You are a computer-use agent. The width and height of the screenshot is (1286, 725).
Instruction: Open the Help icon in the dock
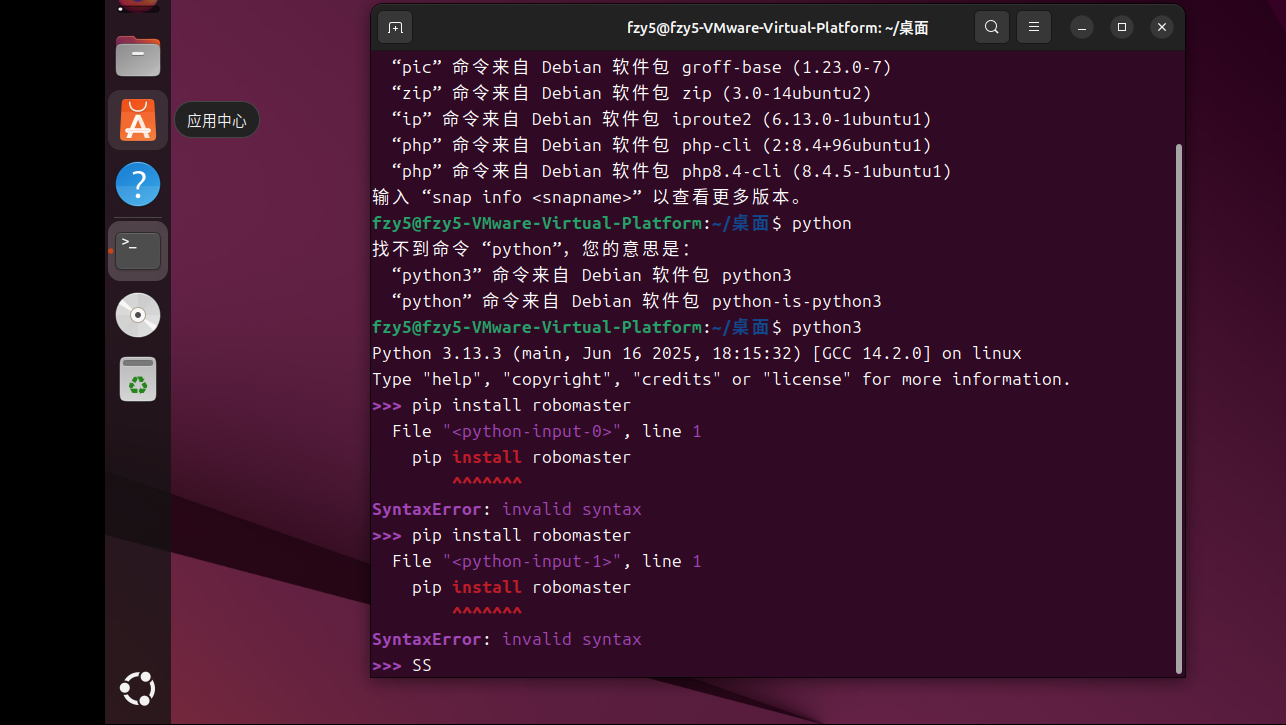tap(138, 185)
